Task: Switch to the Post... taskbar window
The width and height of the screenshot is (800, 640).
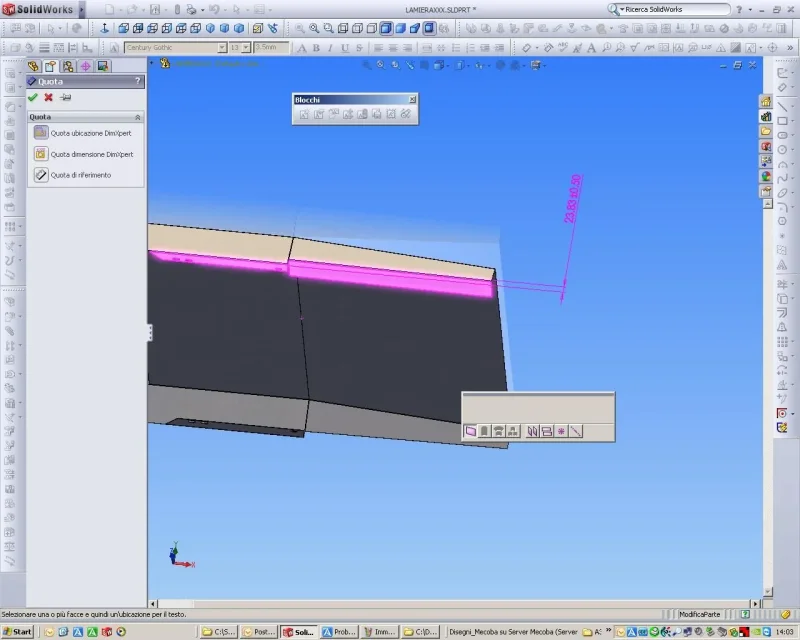Action: 259,632
